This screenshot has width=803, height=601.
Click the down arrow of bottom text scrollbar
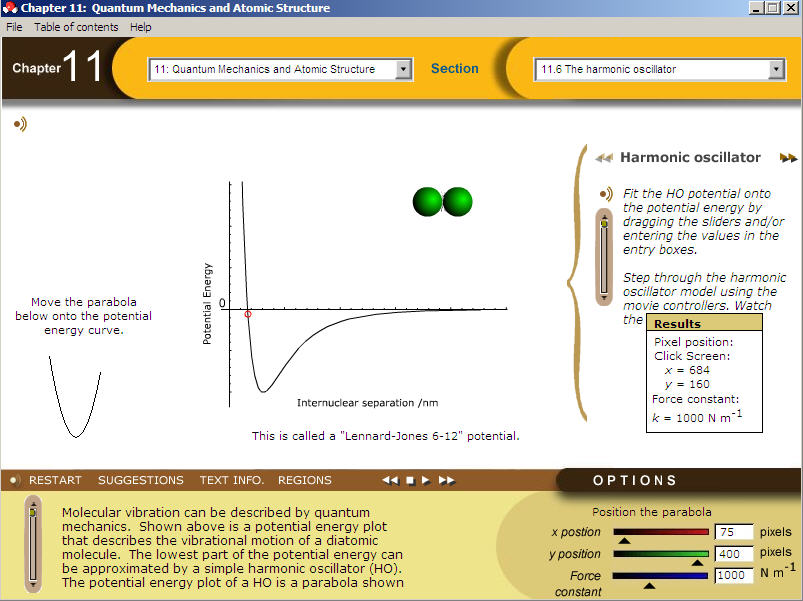tap(33, 584)
